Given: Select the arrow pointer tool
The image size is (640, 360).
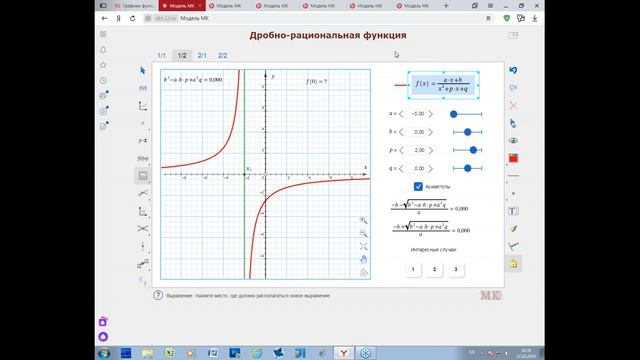Looking at the screenshot, I should coord(142,71).
